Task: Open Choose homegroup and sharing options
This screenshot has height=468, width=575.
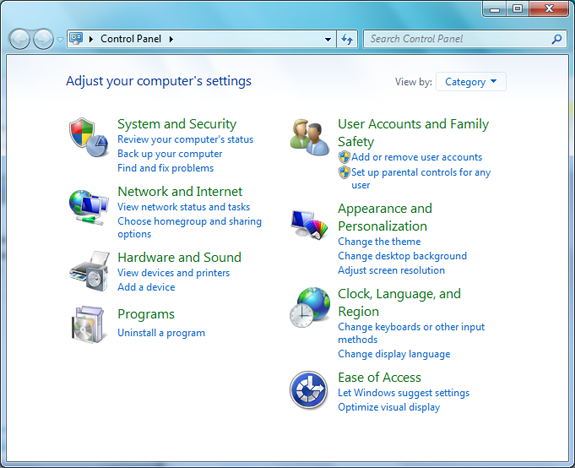Action: tap(190, 227)
